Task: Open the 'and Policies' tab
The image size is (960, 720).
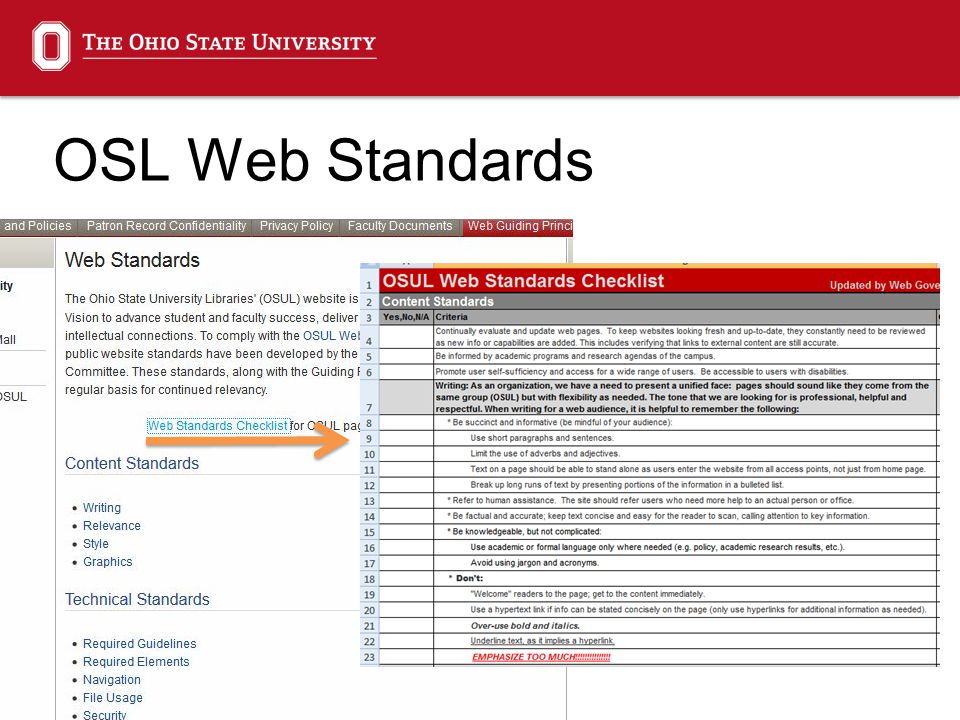Action: click(37, 226)
